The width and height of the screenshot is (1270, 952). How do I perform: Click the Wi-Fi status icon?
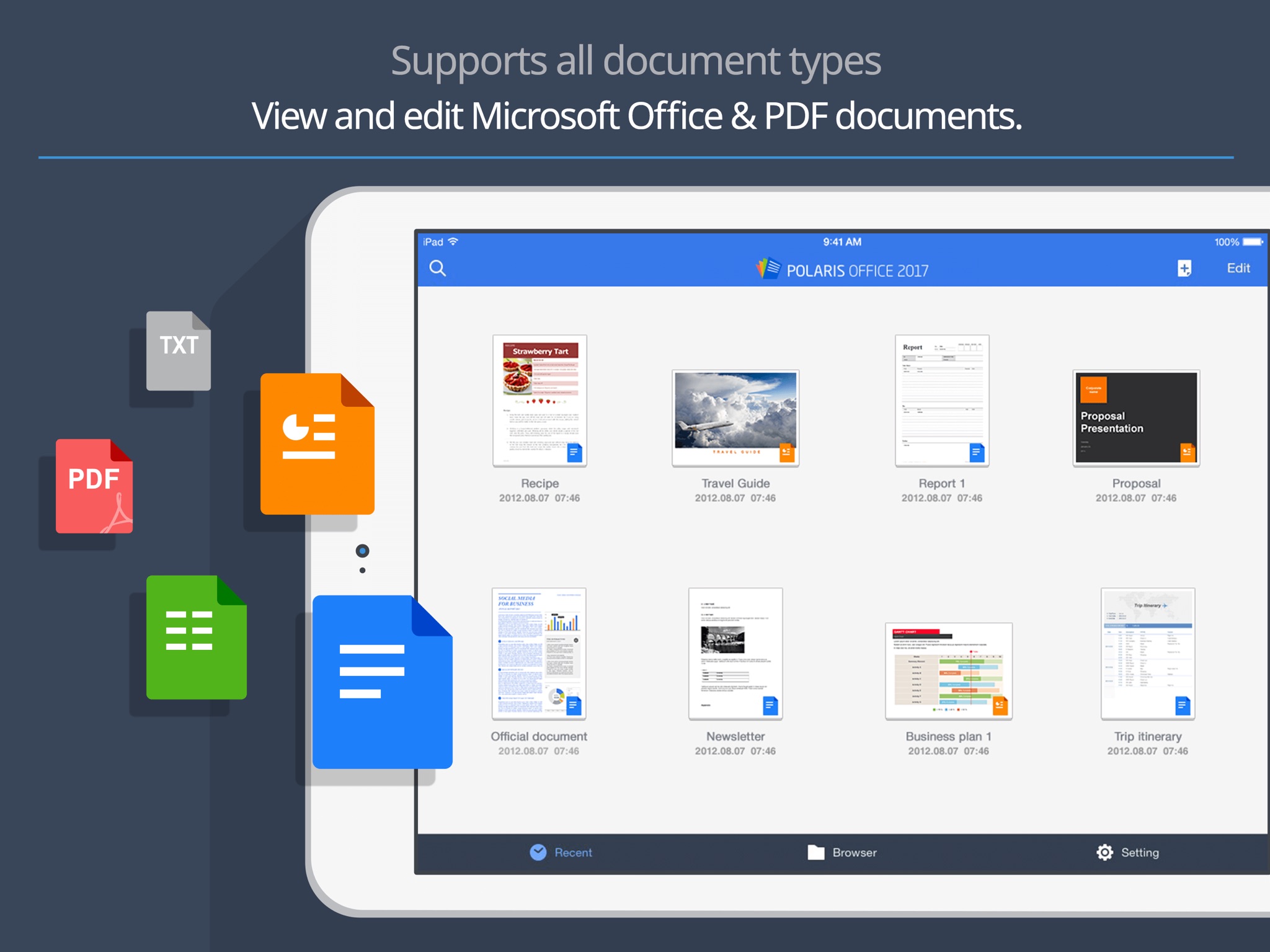pyautogui.click(x=453, y=241)
